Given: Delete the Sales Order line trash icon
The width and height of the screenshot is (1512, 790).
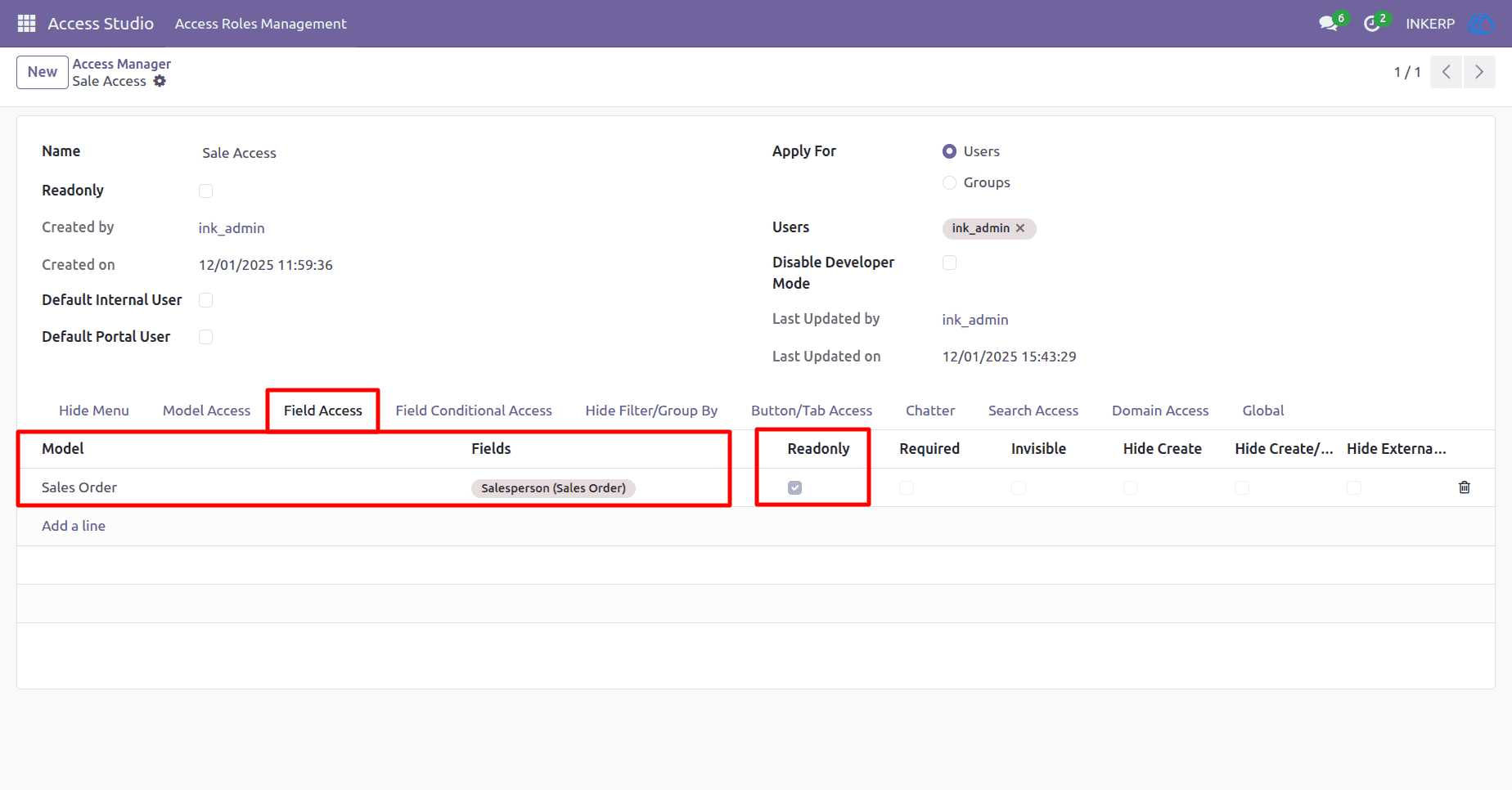Looking at the screenshot, I should pyautogui.click(x=1465, y=487).
